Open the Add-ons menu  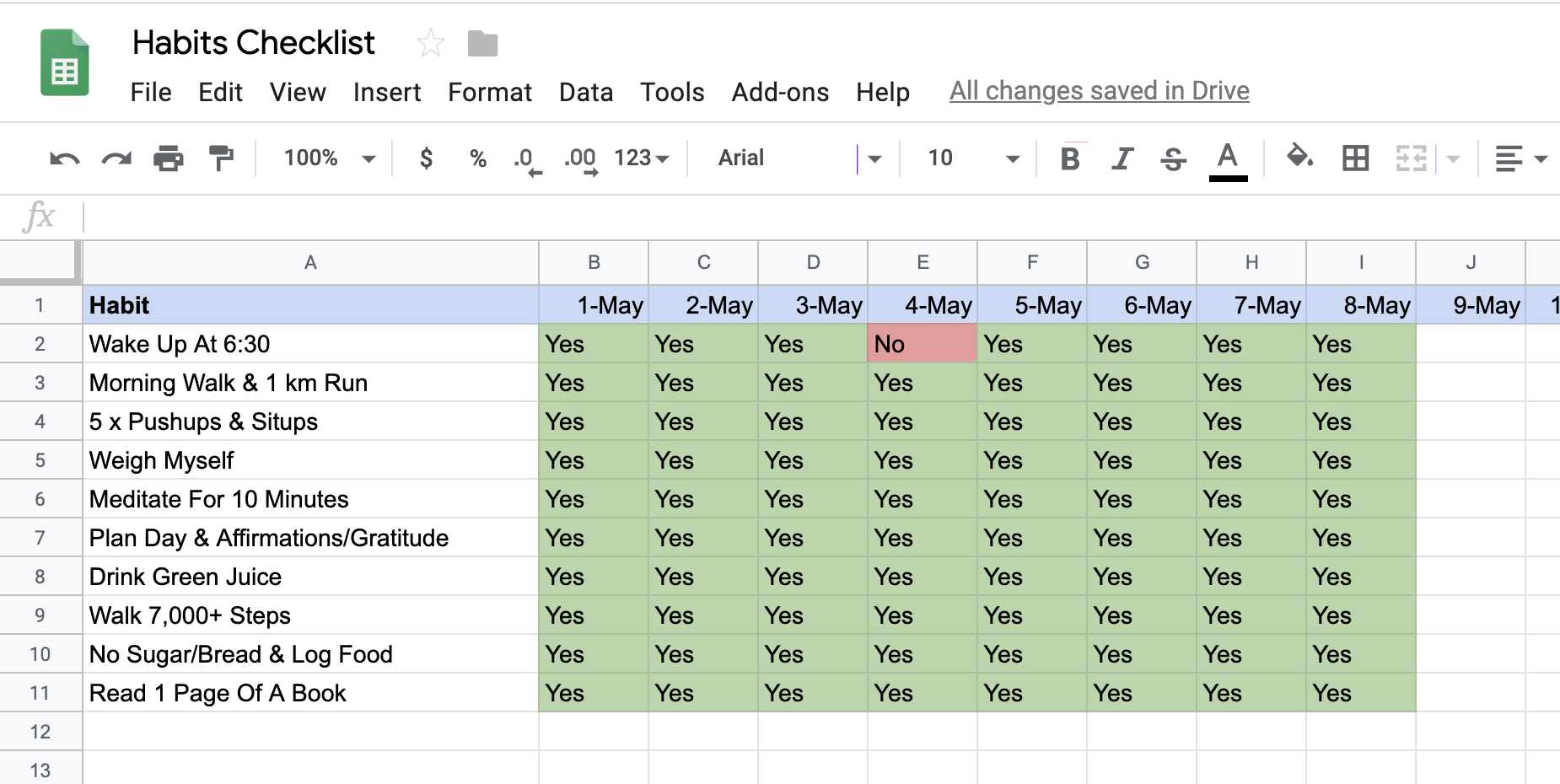coord(780,92)
